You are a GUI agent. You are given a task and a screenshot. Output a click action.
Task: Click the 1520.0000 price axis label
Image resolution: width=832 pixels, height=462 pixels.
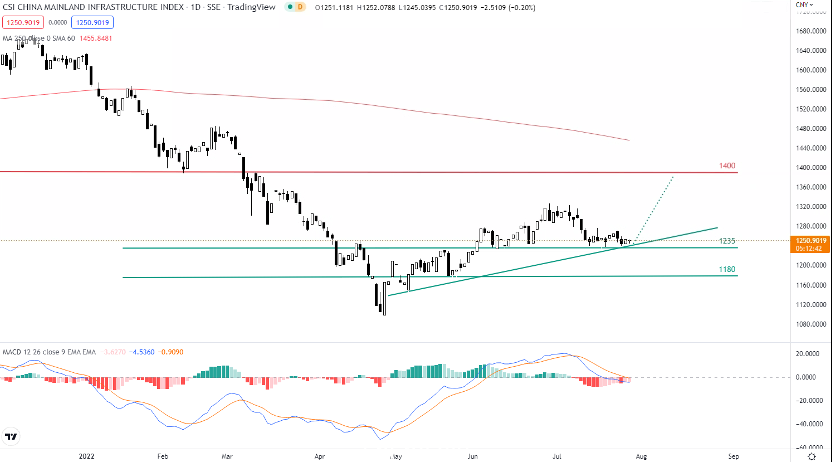(x=812, y=109)
